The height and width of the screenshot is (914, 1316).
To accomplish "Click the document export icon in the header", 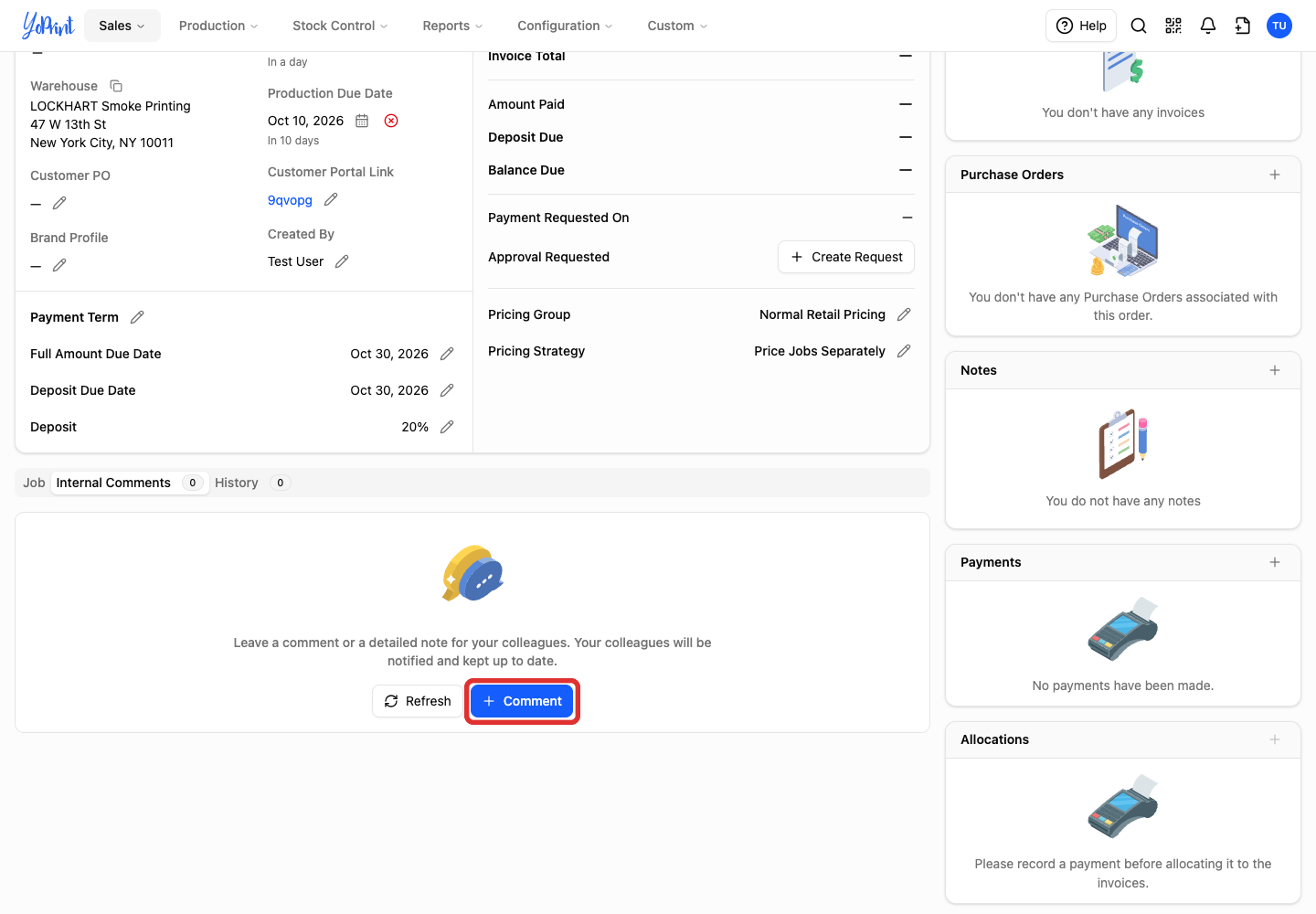I will pos(1243,26).
